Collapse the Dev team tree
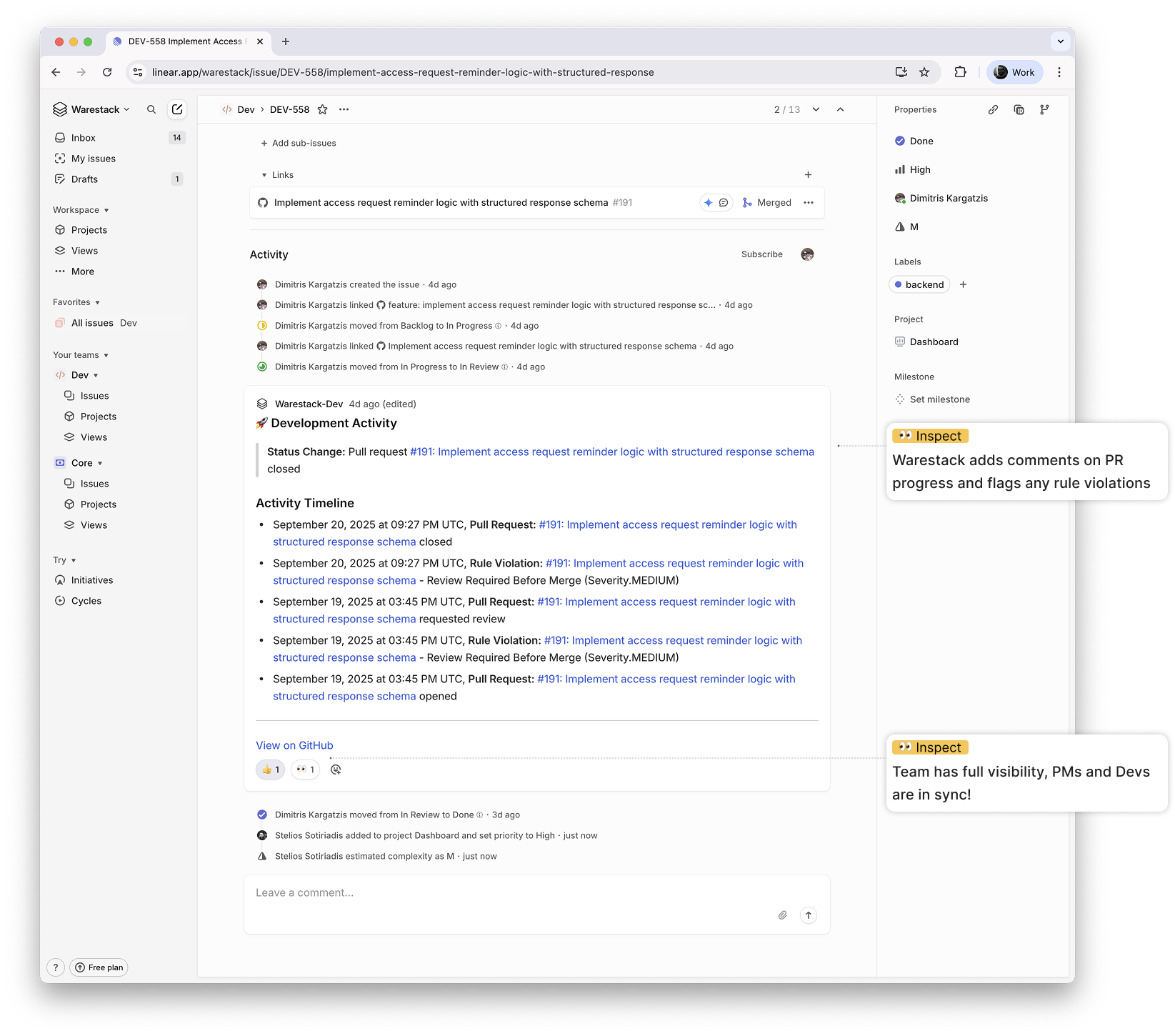The height and width of the screenshot is (1036, 1175). tap(96, 375)
